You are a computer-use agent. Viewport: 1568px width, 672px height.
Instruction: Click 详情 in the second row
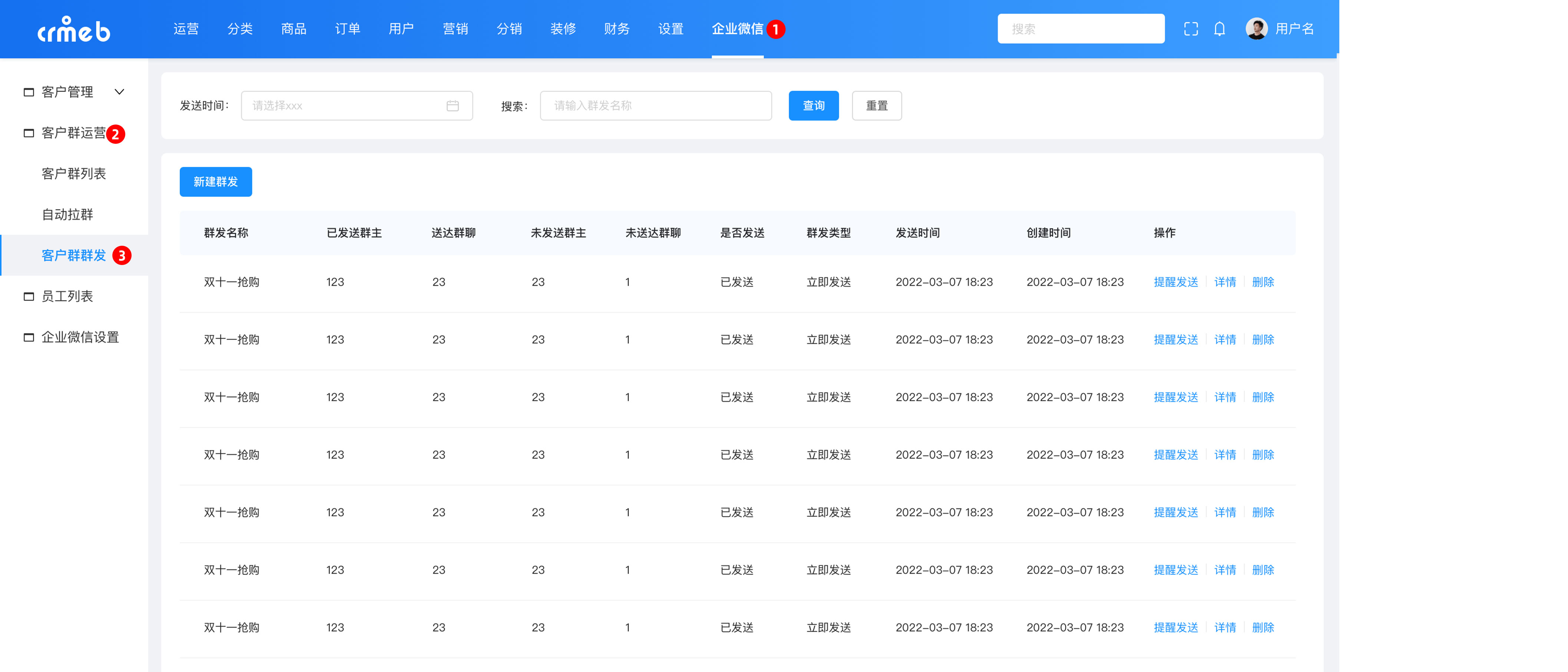coord(1225,340)
